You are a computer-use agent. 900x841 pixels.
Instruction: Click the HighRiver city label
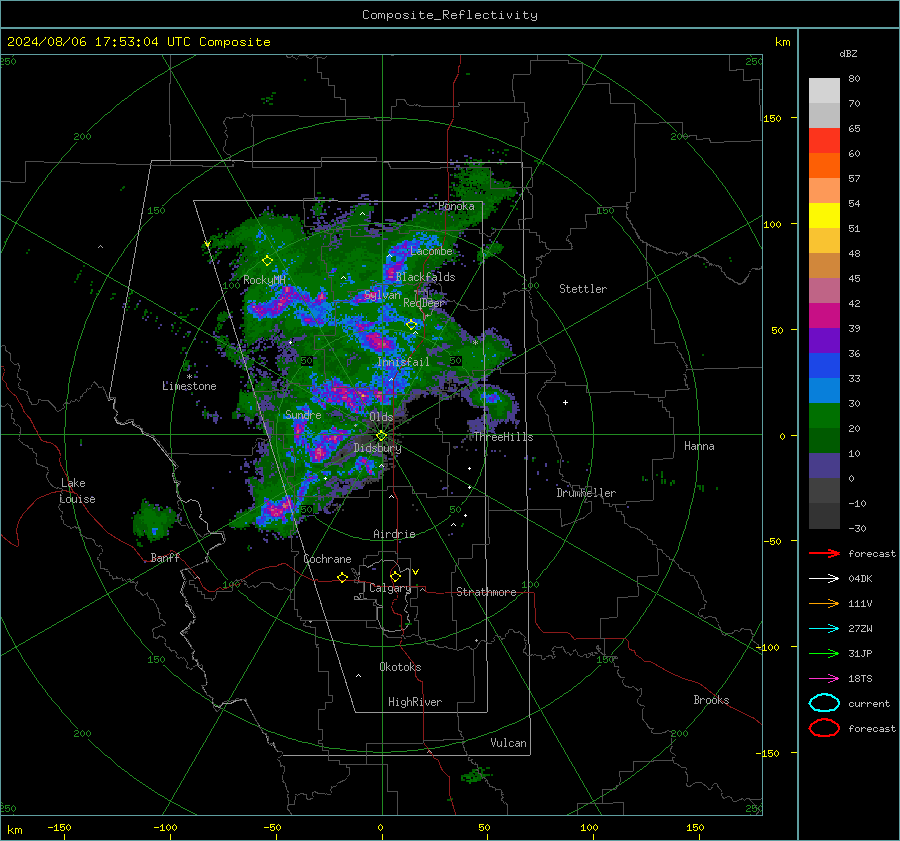point(415,702)
